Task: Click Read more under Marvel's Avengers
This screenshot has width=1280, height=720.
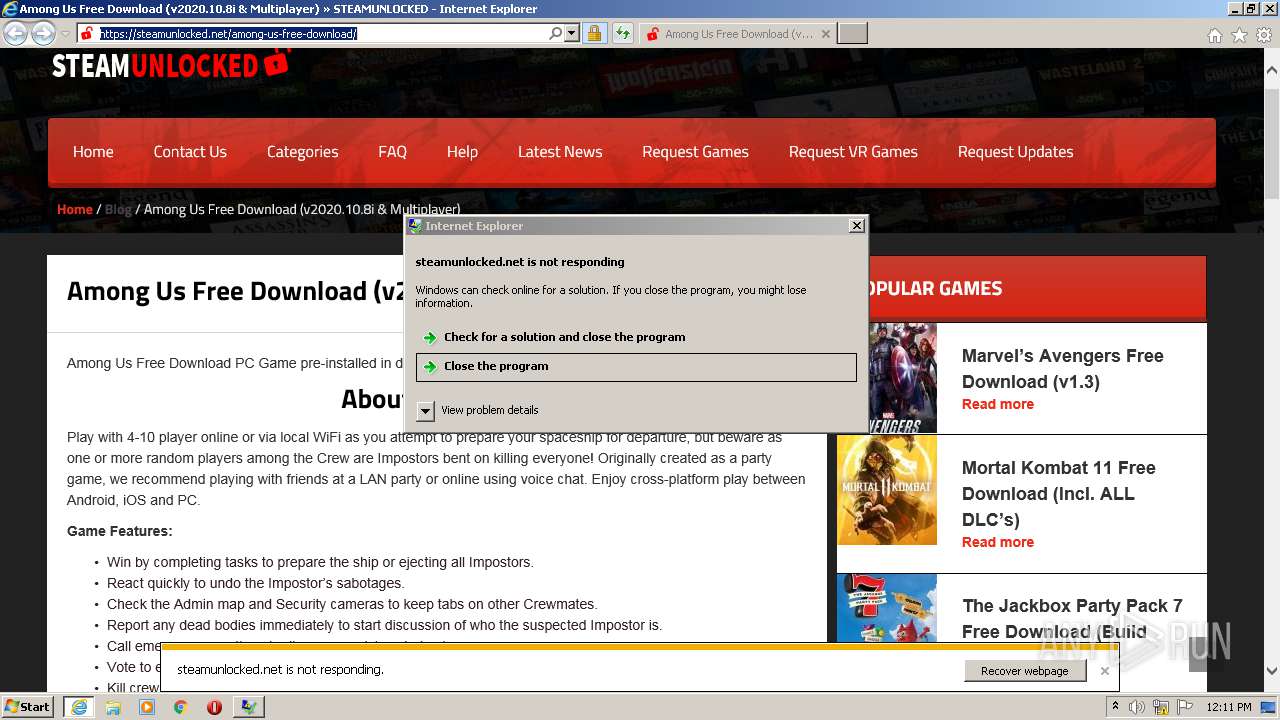Action: coord(998,404)
